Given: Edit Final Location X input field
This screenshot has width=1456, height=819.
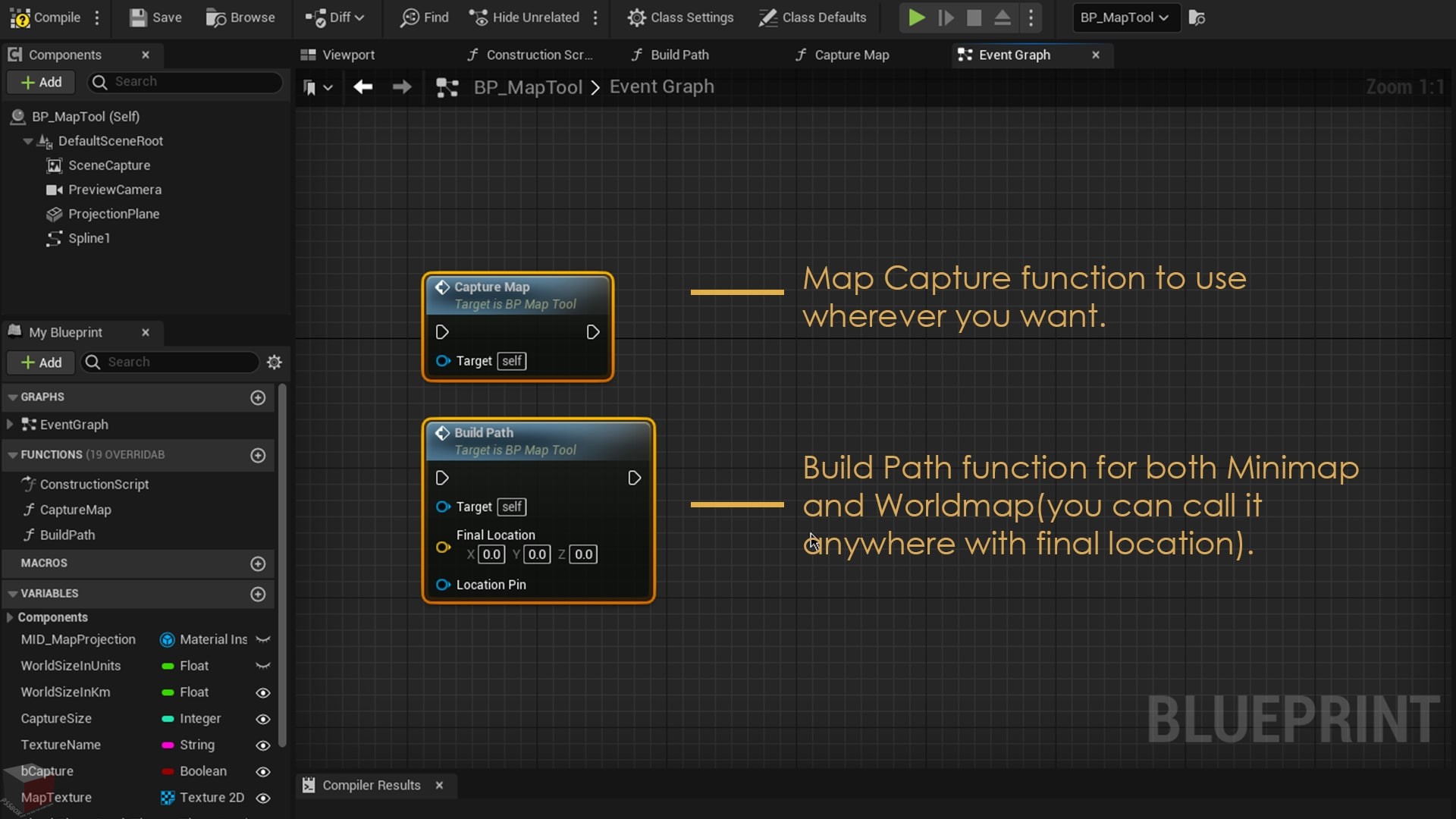Looking at the screenshot, I should [x=491, y=554].
